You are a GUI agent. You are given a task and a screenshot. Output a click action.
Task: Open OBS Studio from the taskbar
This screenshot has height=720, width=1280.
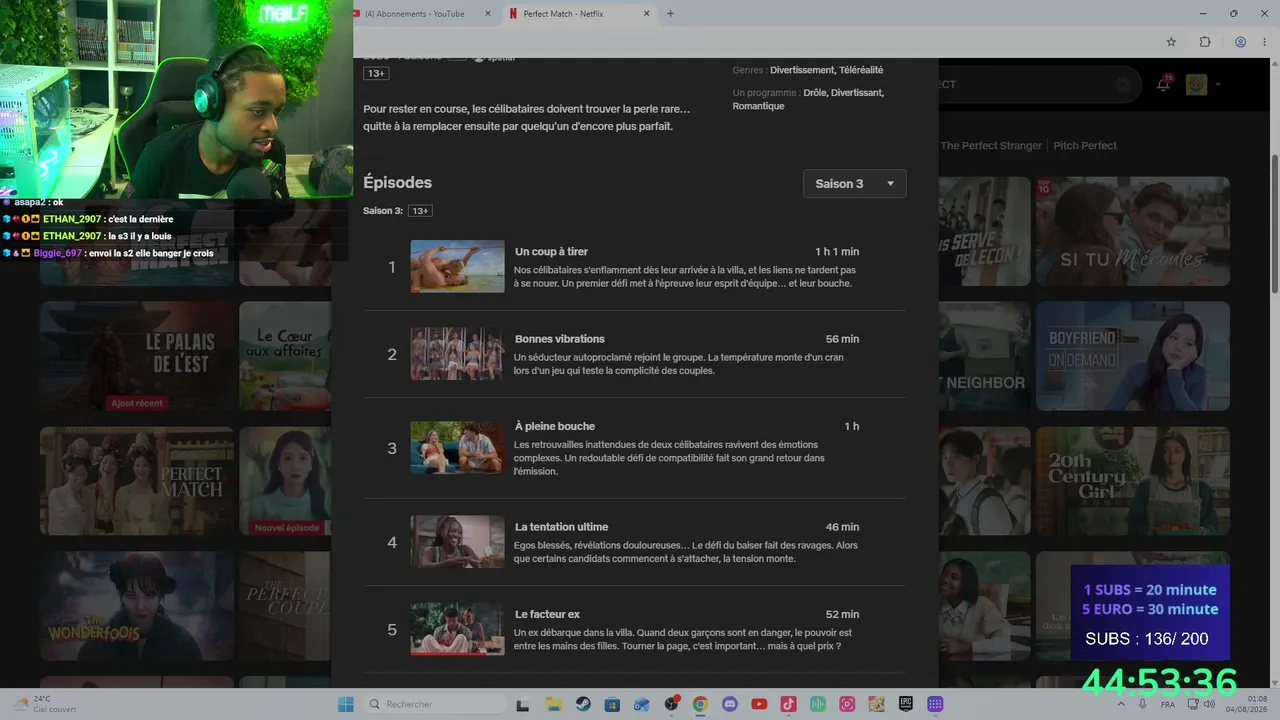point(671,704)
